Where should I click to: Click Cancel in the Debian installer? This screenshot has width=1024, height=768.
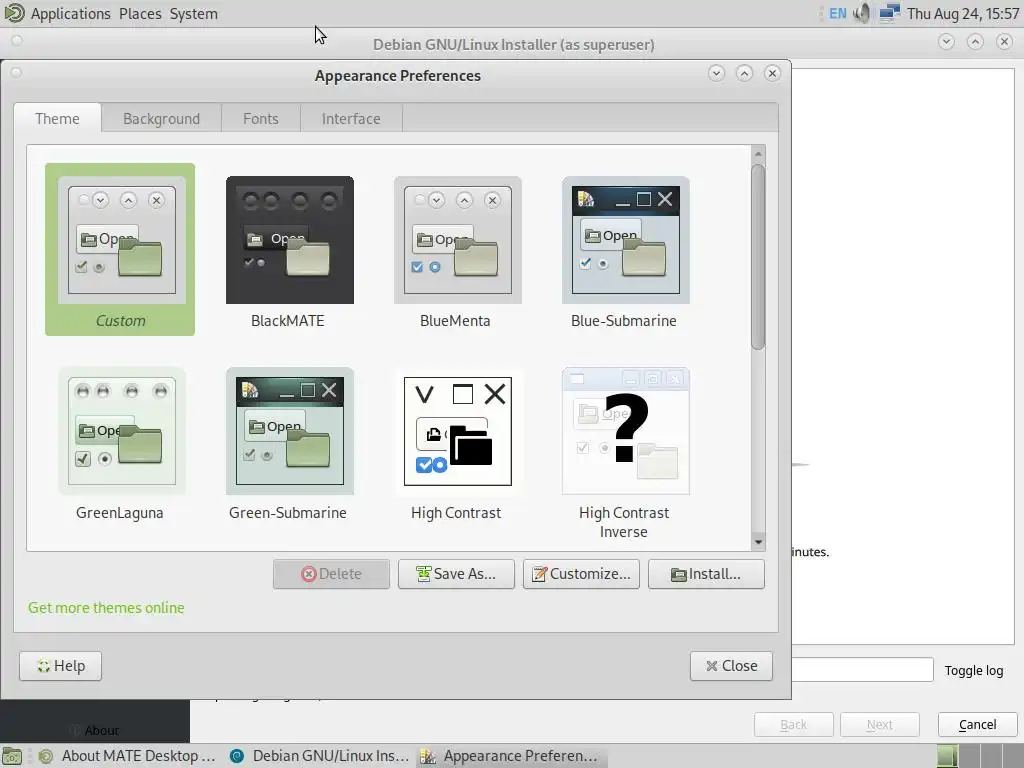(978, 724)
